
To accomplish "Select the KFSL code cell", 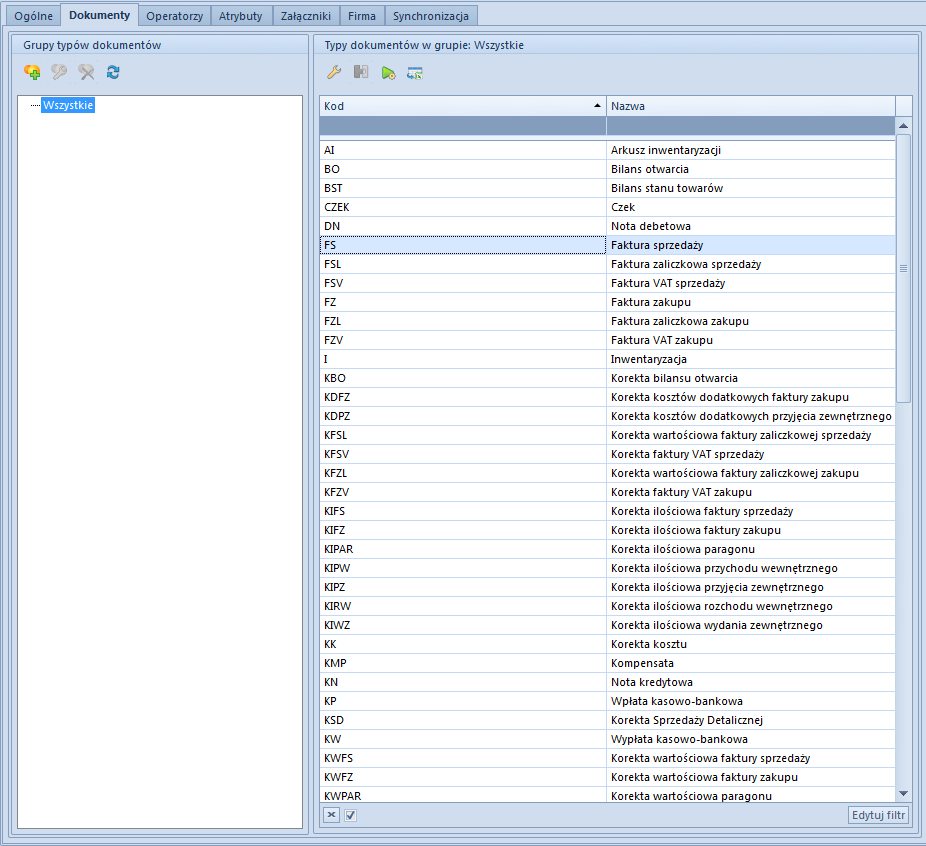I will (462, 435).
